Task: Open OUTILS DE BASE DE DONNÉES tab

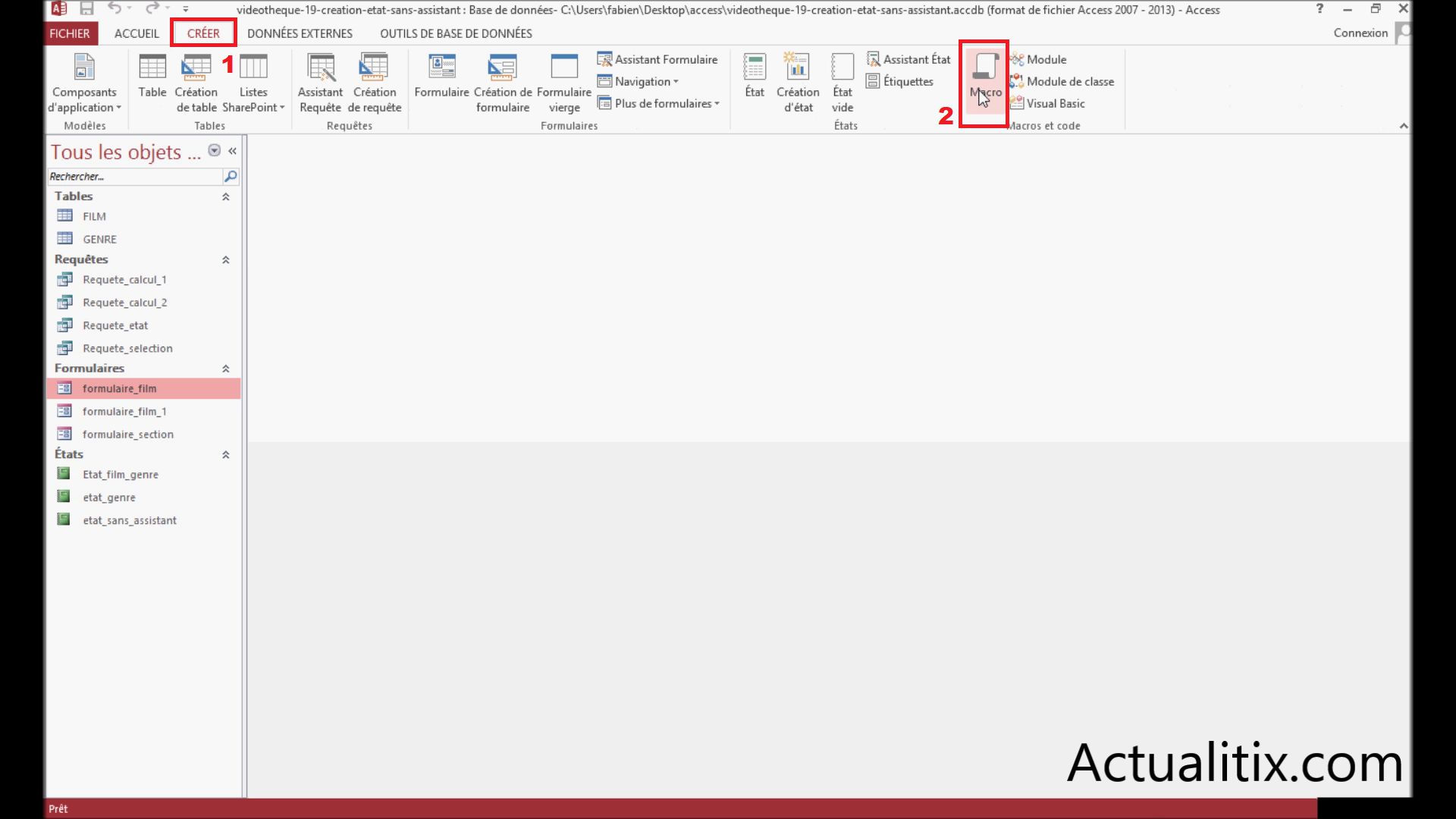Action: (x=456, y=33)
